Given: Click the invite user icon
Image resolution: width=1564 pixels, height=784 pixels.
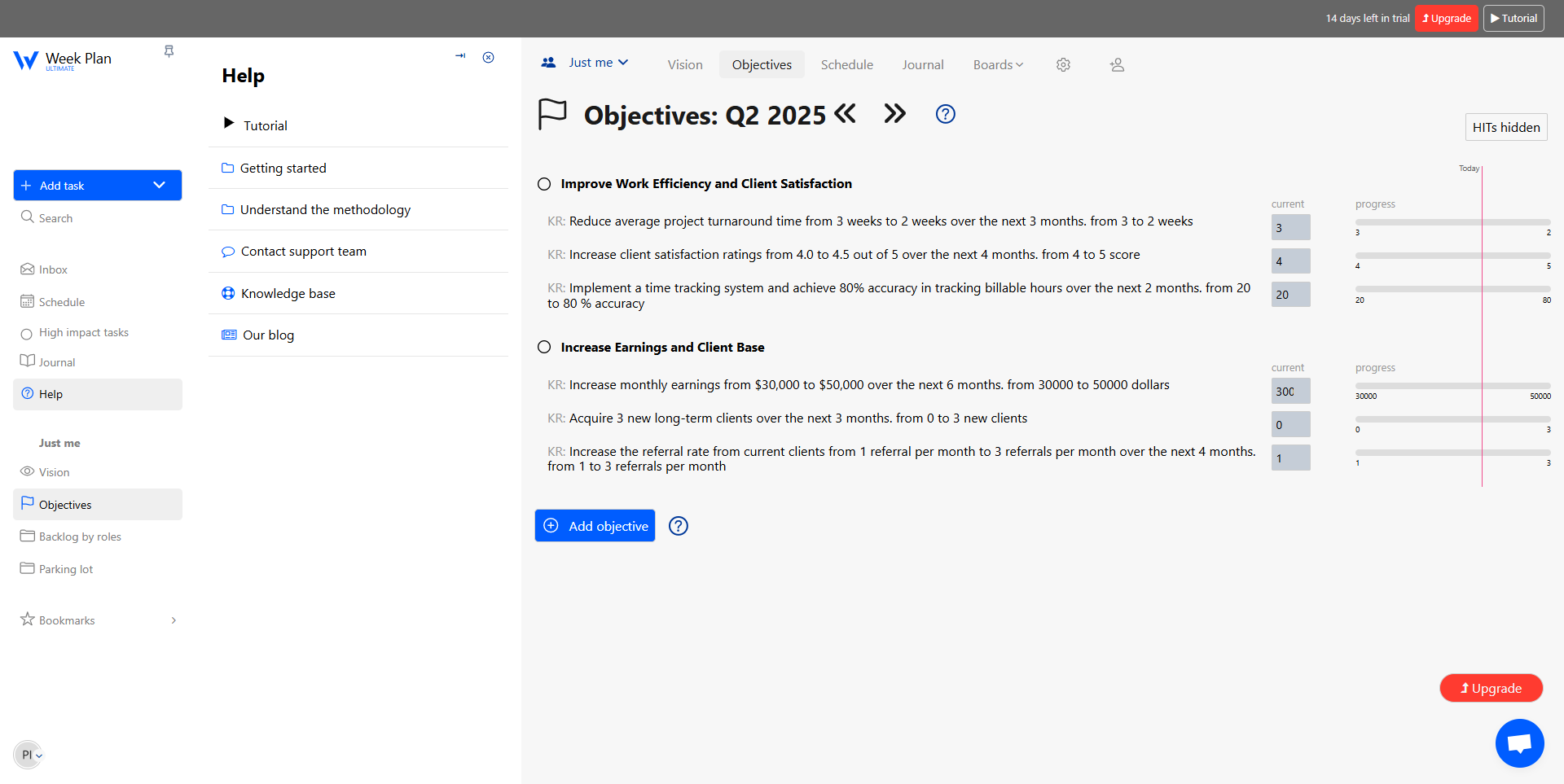Looking at the screenshot, I should pyautogui.click(x=1117, y=64).
